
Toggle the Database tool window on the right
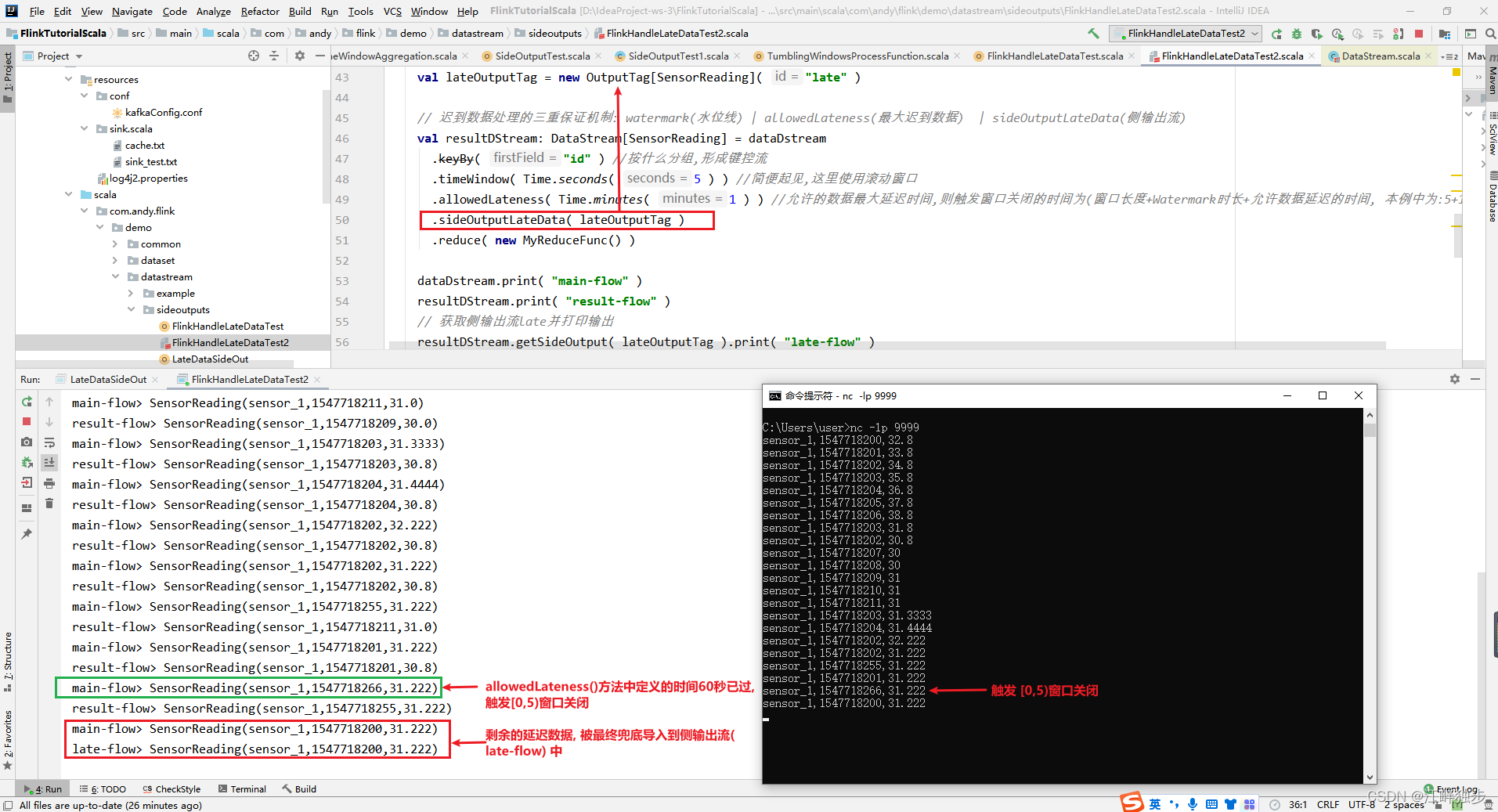pyautogui.click(x=1492, y=197)
